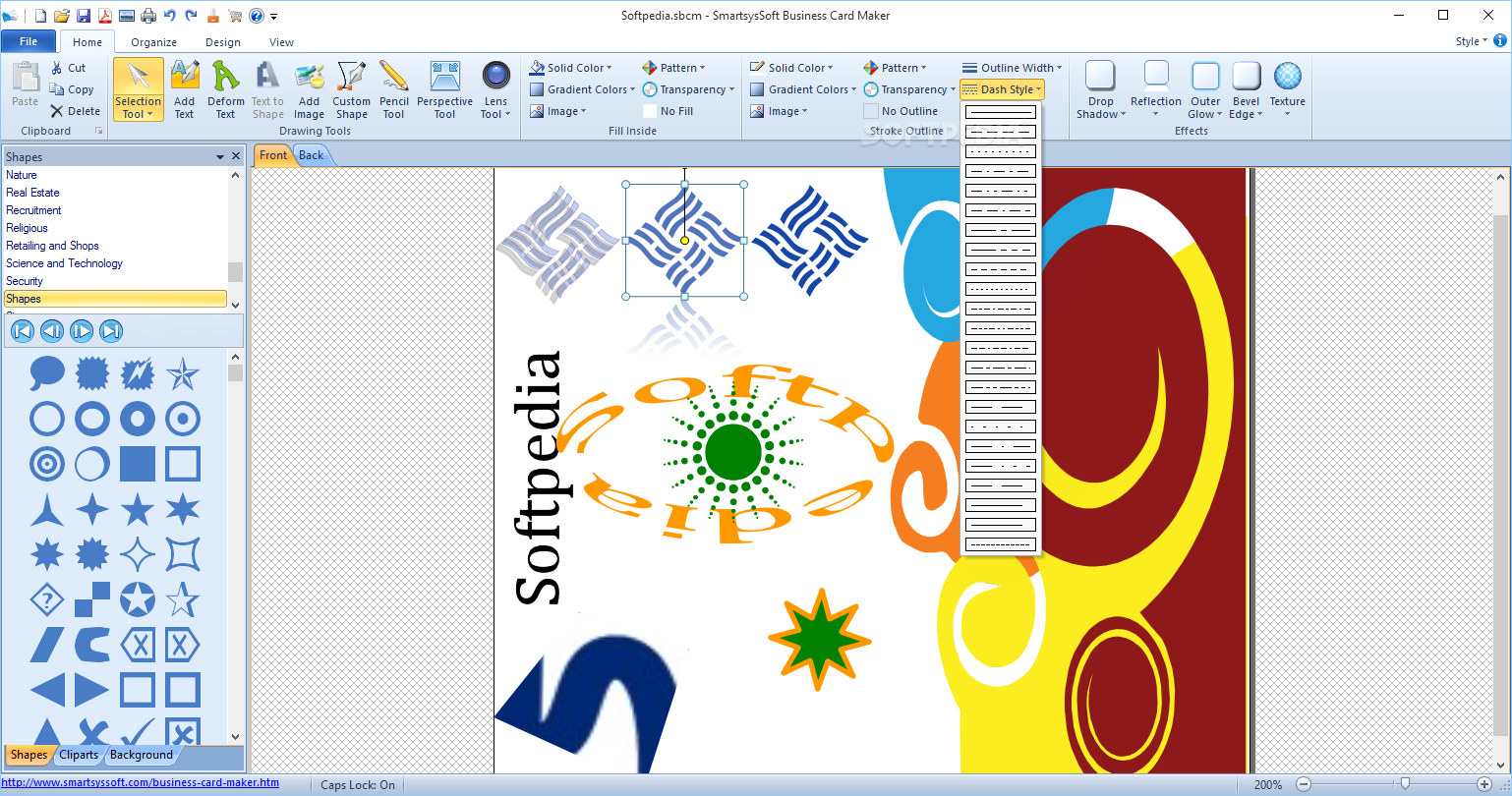
Task: Open a file via the folder icon
Action: [62, 15]
